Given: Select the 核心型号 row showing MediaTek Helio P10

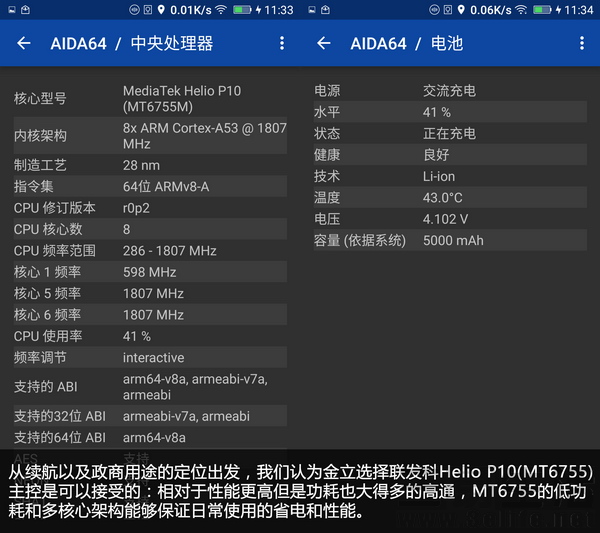Looking at the screenshot, I should click(x=150, y=99).
